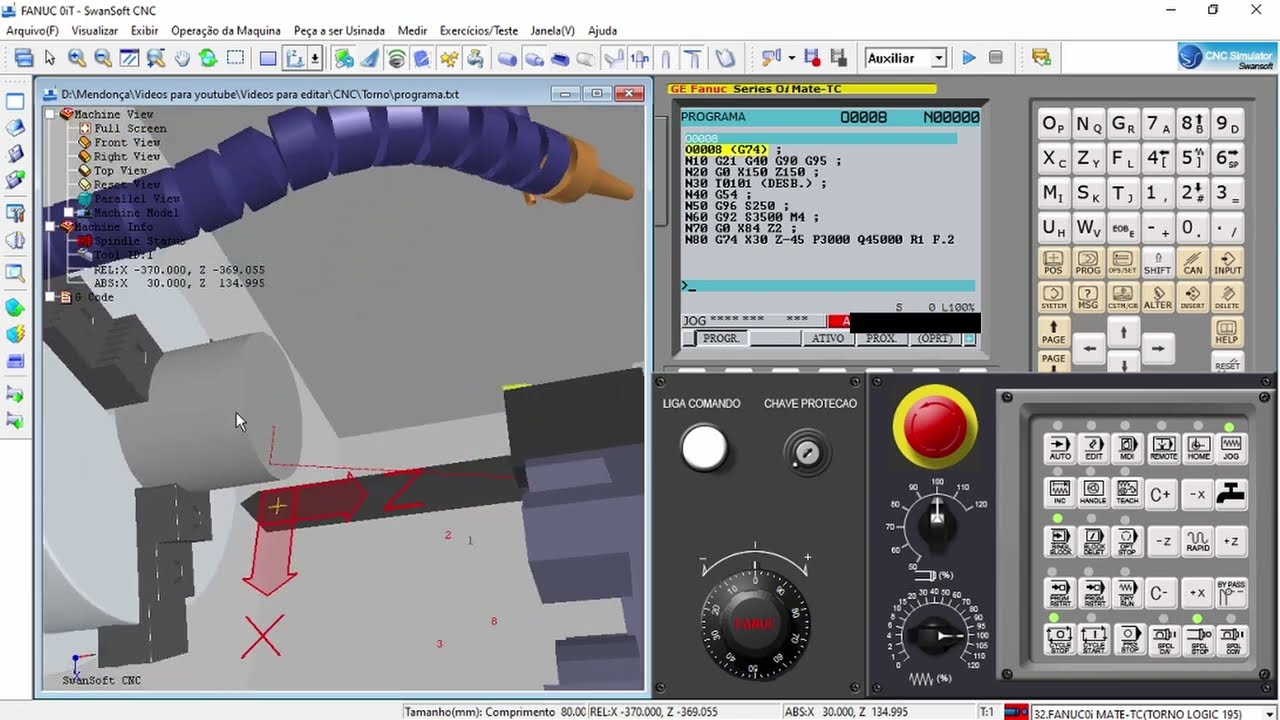Image resolution: width=1280 pixels, height=720 pixels.
Task: Open the Visualizar menu
Action: pyautogui.click(x=95, y=31)
